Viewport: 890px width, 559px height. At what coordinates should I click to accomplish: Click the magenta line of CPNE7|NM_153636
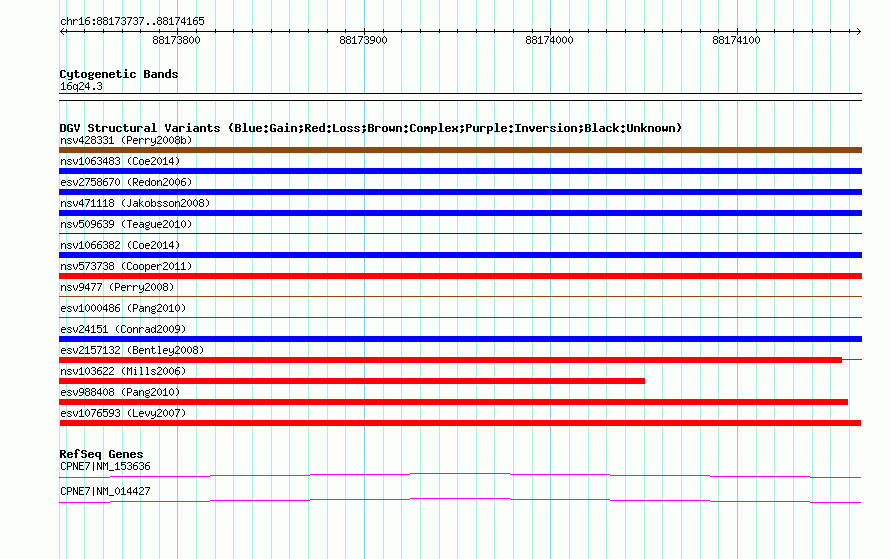pyautogui.click(x=460, y=476)
